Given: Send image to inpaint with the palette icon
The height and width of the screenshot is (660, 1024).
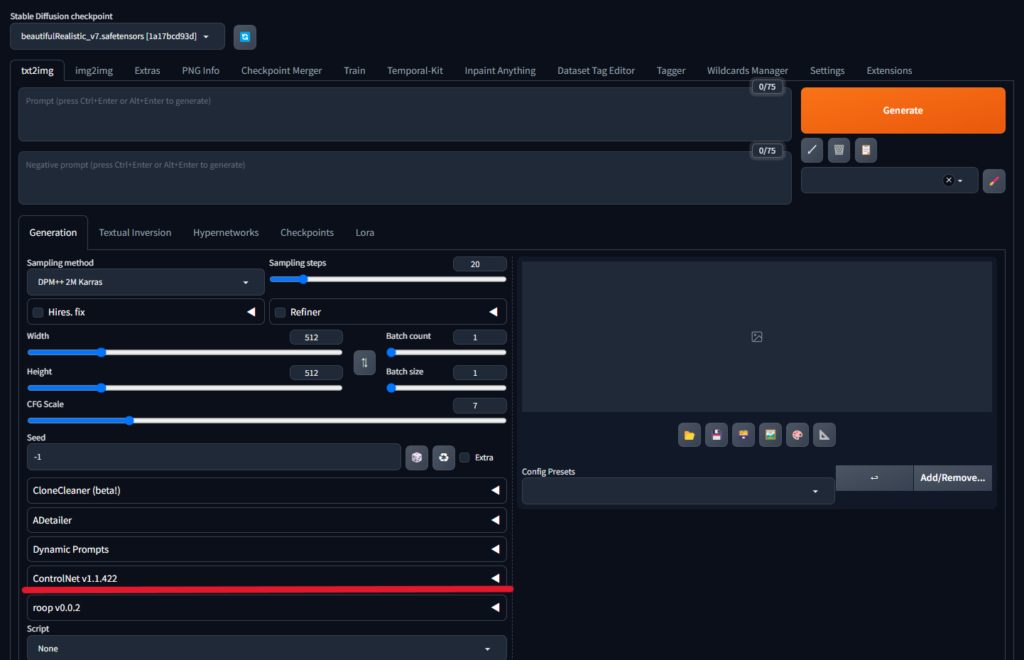Looking at the screenshot, I should coord(797,435).
